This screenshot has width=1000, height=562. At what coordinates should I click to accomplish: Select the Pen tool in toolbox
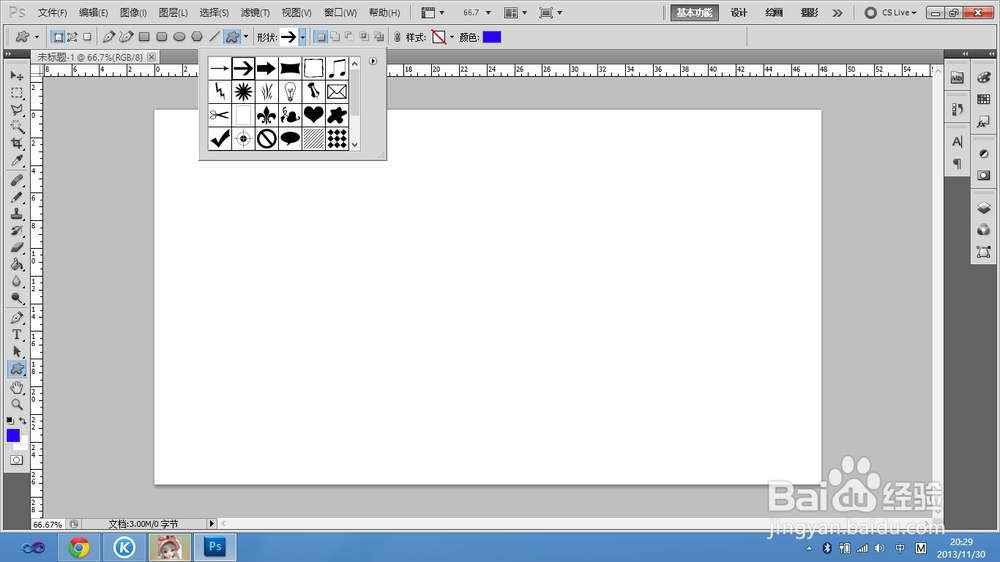(x=17, y=318)
